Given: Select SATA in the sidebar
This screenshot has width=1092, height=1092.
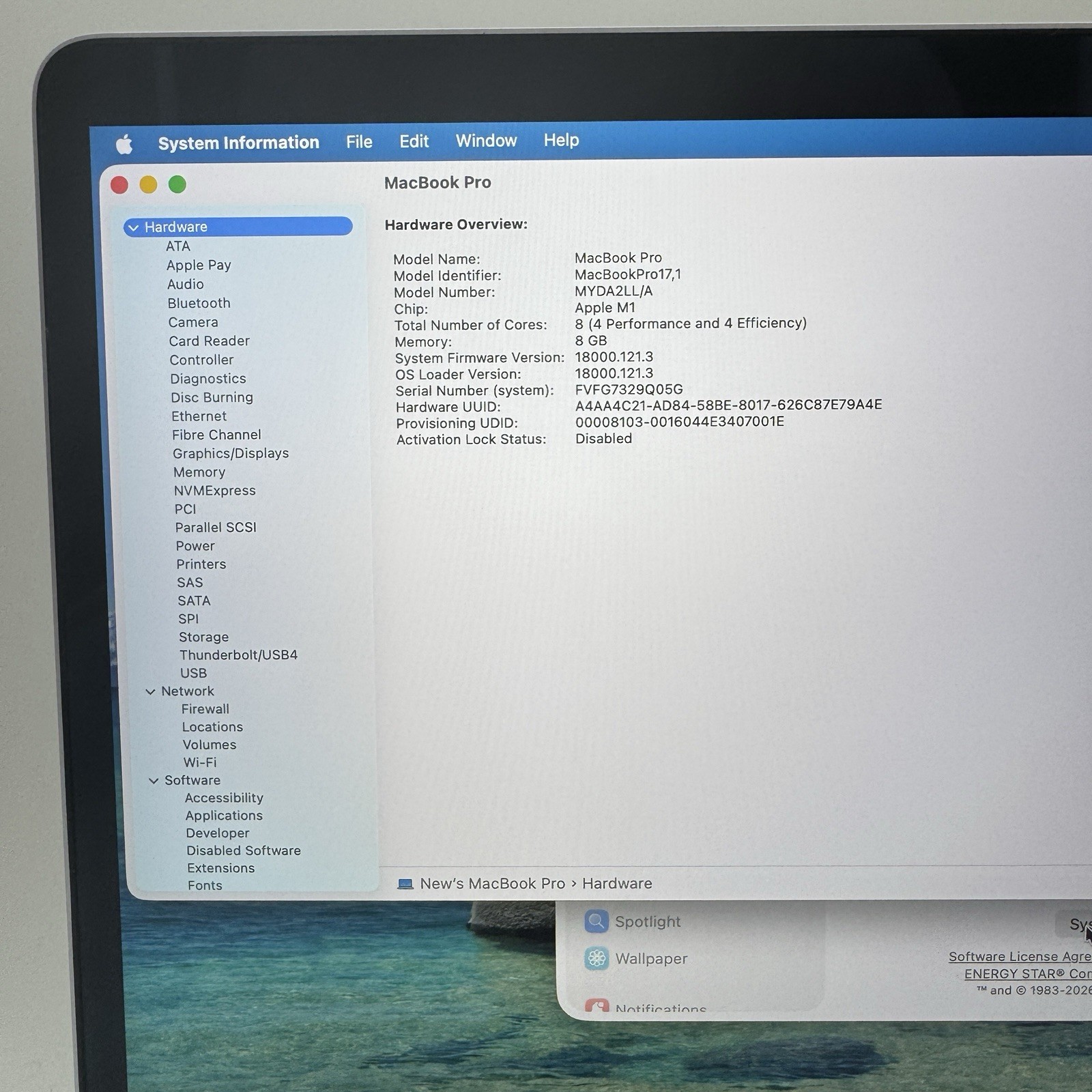Looking at the screenshot, I should coord(194,601).
